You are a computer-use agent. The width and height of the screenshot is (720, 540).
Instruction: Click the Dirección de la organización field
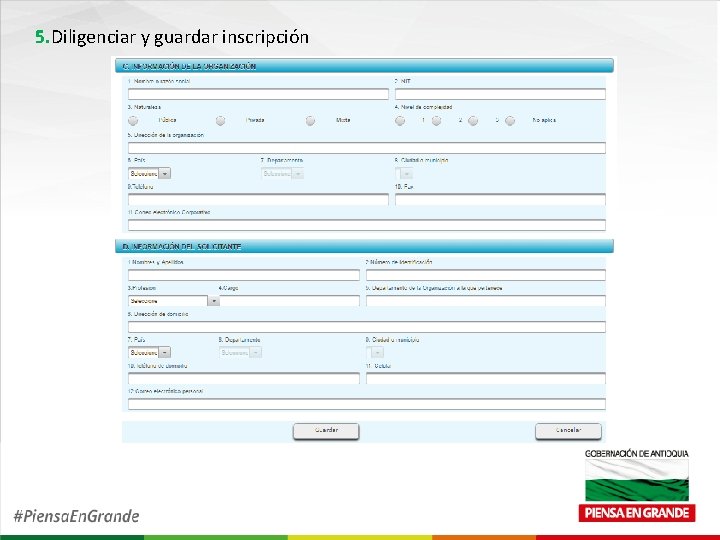point(366,148)
